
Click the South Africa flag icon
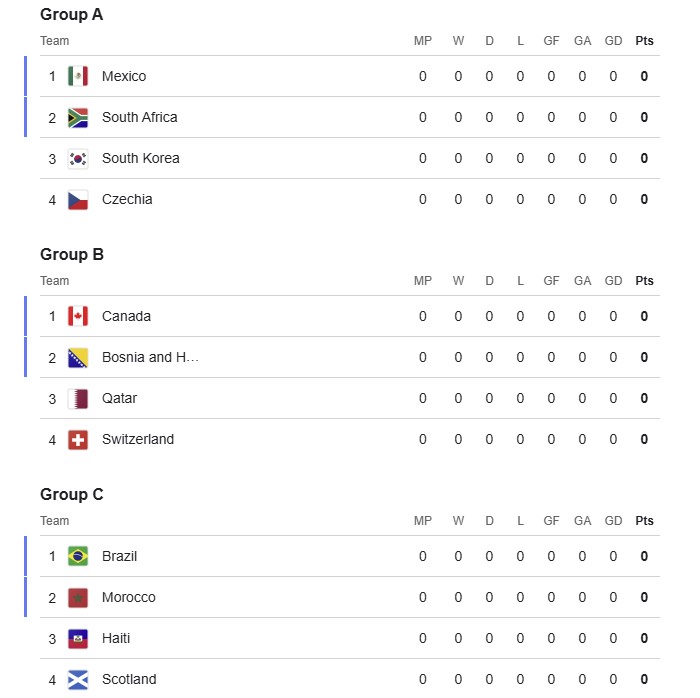coord(78,117)
